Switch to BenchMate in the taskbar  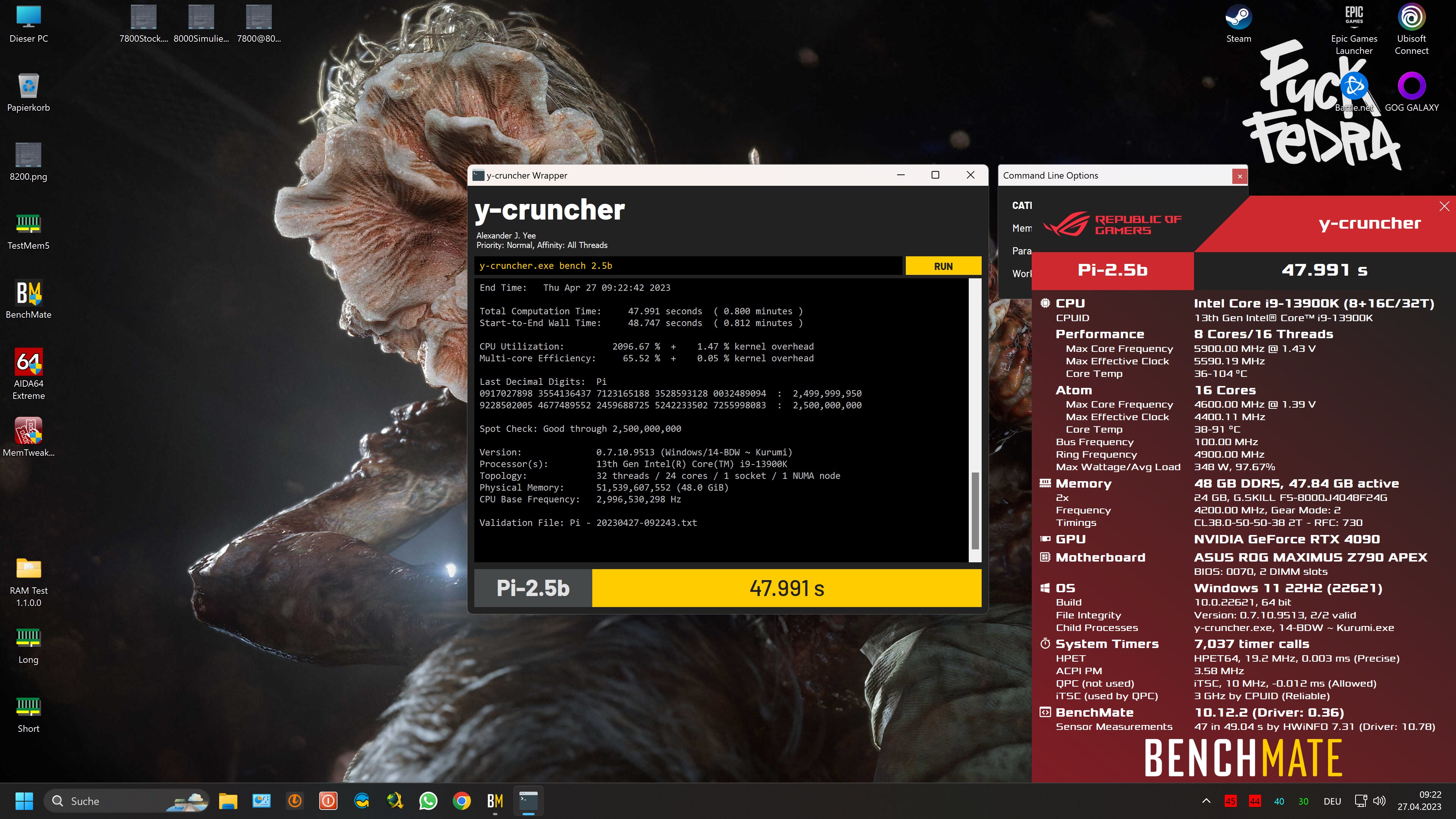(495, 801)
